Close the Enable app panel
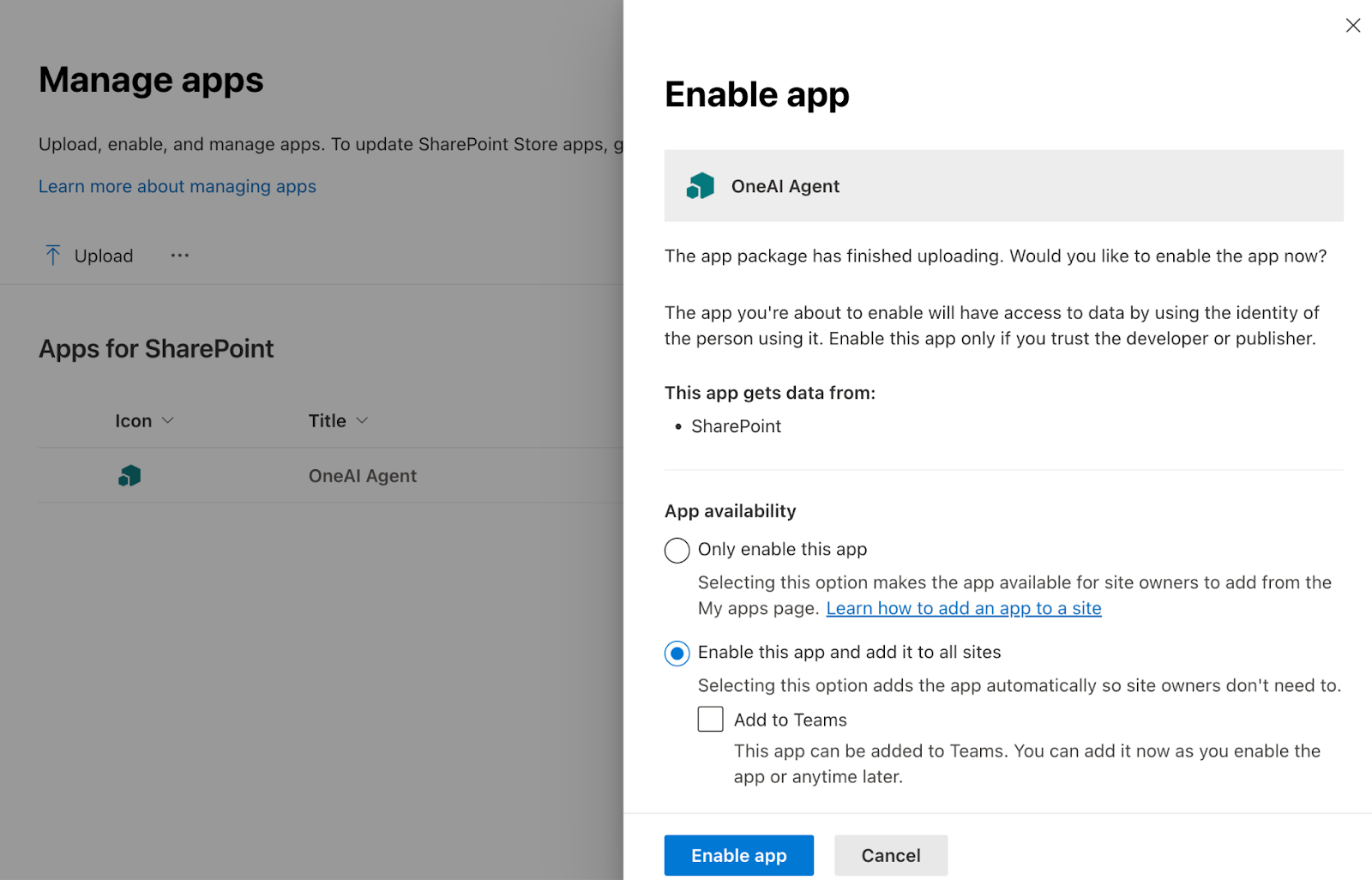 tap(1352, 26)
